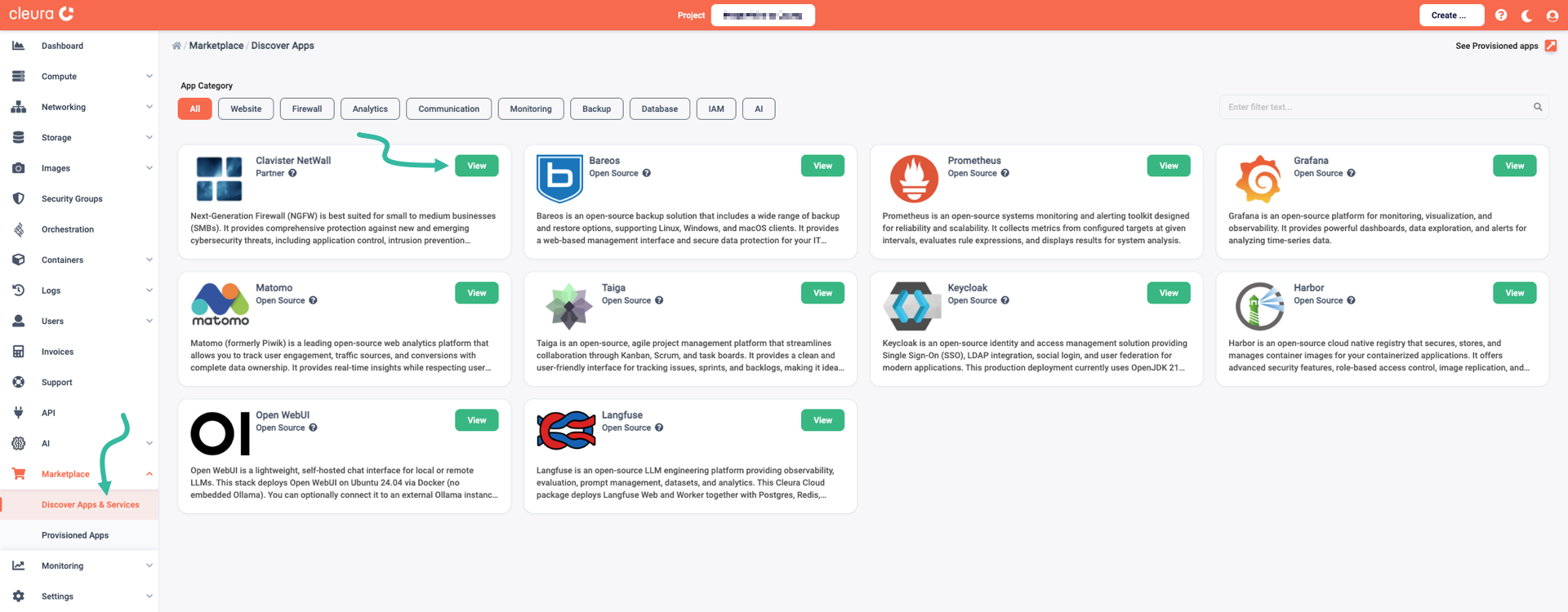Click the info icon next to Clavister Partner
This screenshot has width=1568, height=612.
pyautogui.click(x=292, y=173)
